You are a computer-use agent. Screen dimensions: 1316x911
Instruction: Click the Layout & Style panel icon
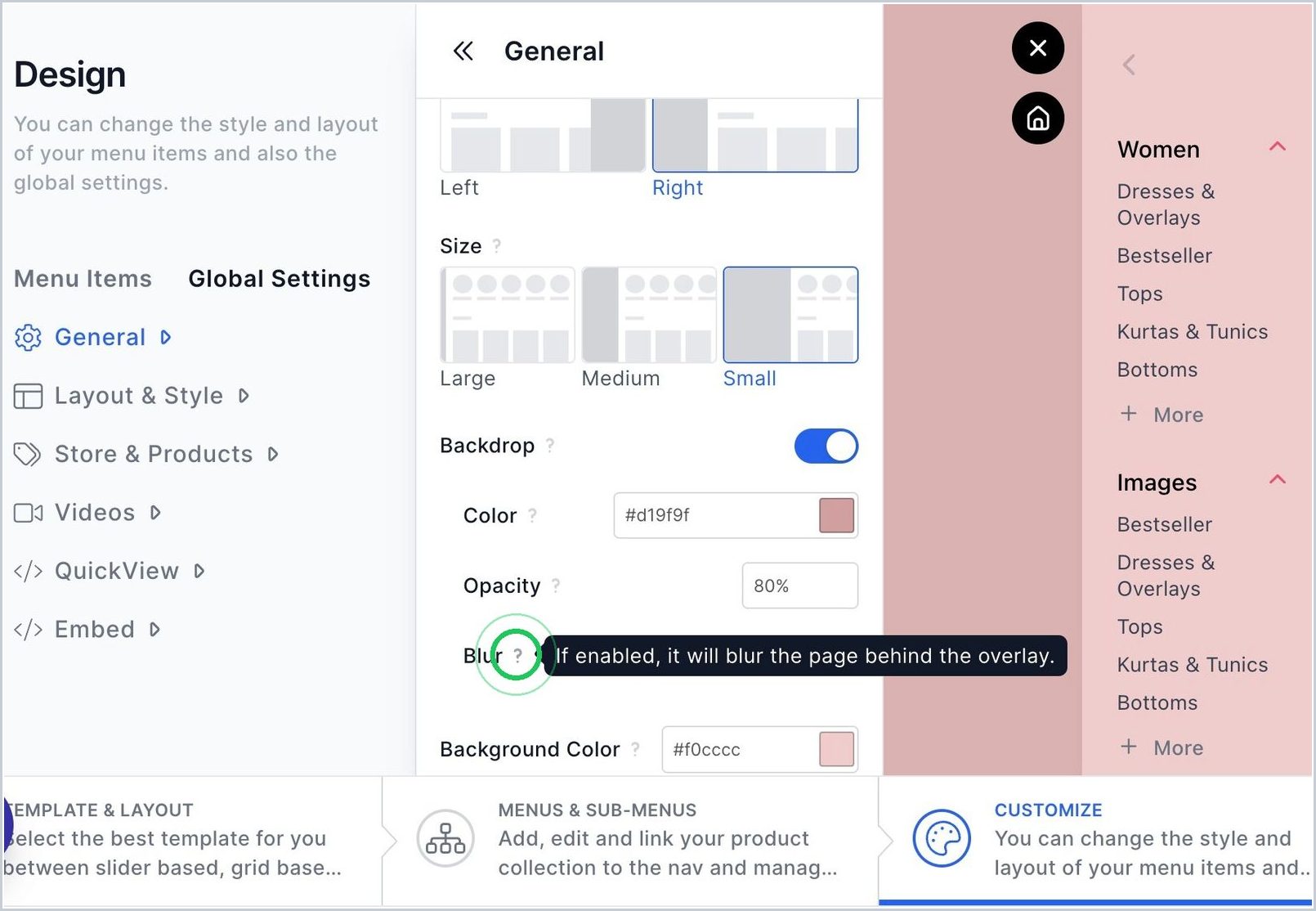pyautogui.click(x=28, y=396)
